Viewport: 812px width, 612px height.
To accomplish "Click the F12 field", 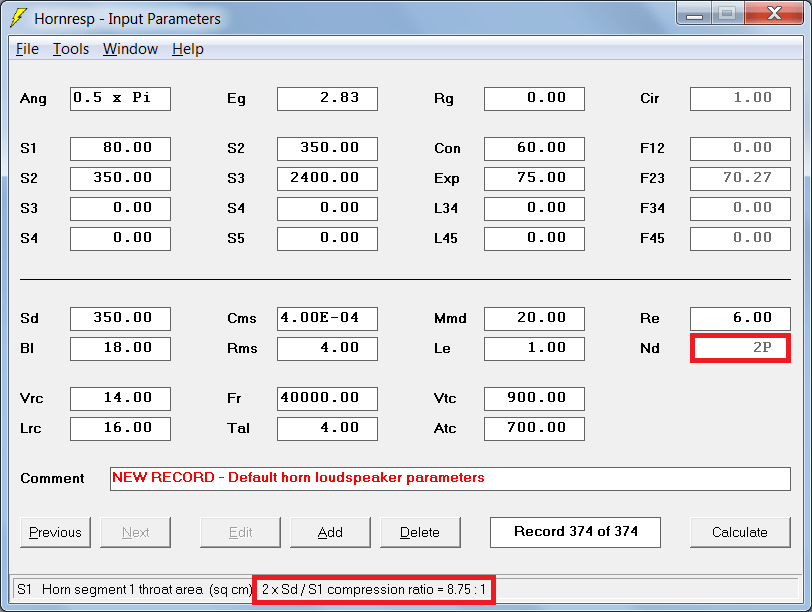I will pyautogui.click(x=740, y=149).
